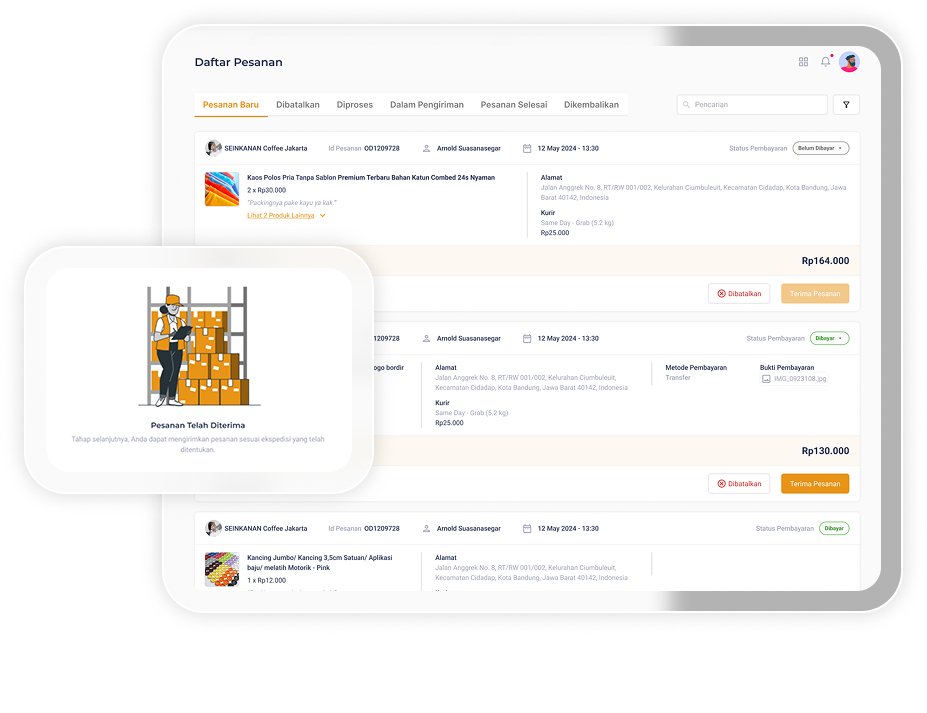
Task: Open the user profile avatar
Action: (x=849, y=62)
